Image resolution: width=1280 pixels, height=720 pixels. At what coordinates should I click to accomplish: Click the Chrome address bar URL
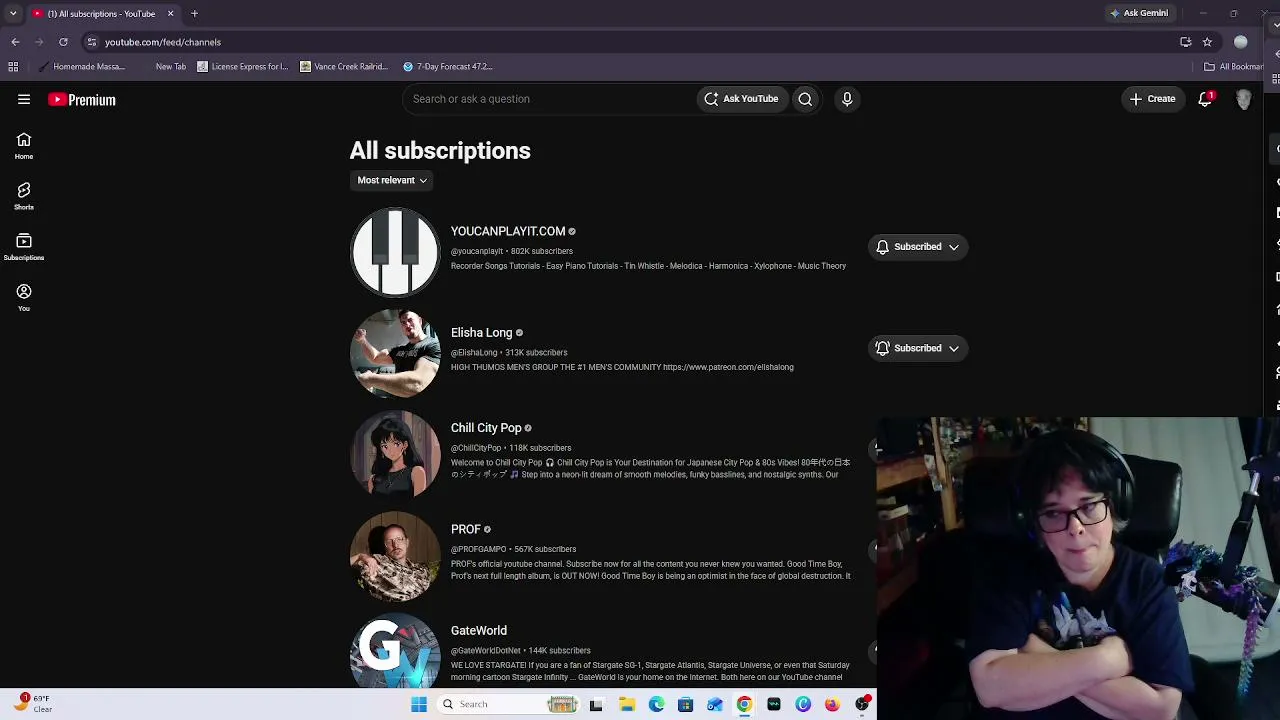(163, 42)
